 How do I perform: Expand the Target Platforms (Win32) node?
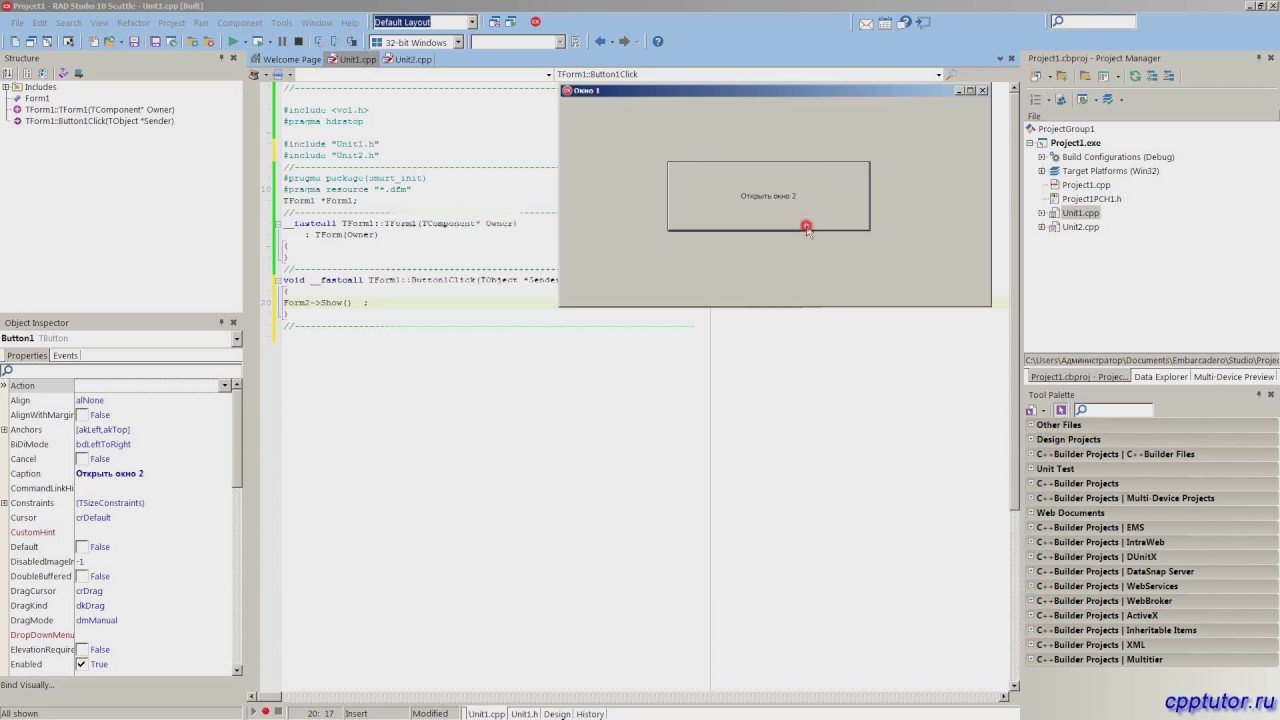[1042, 171]
